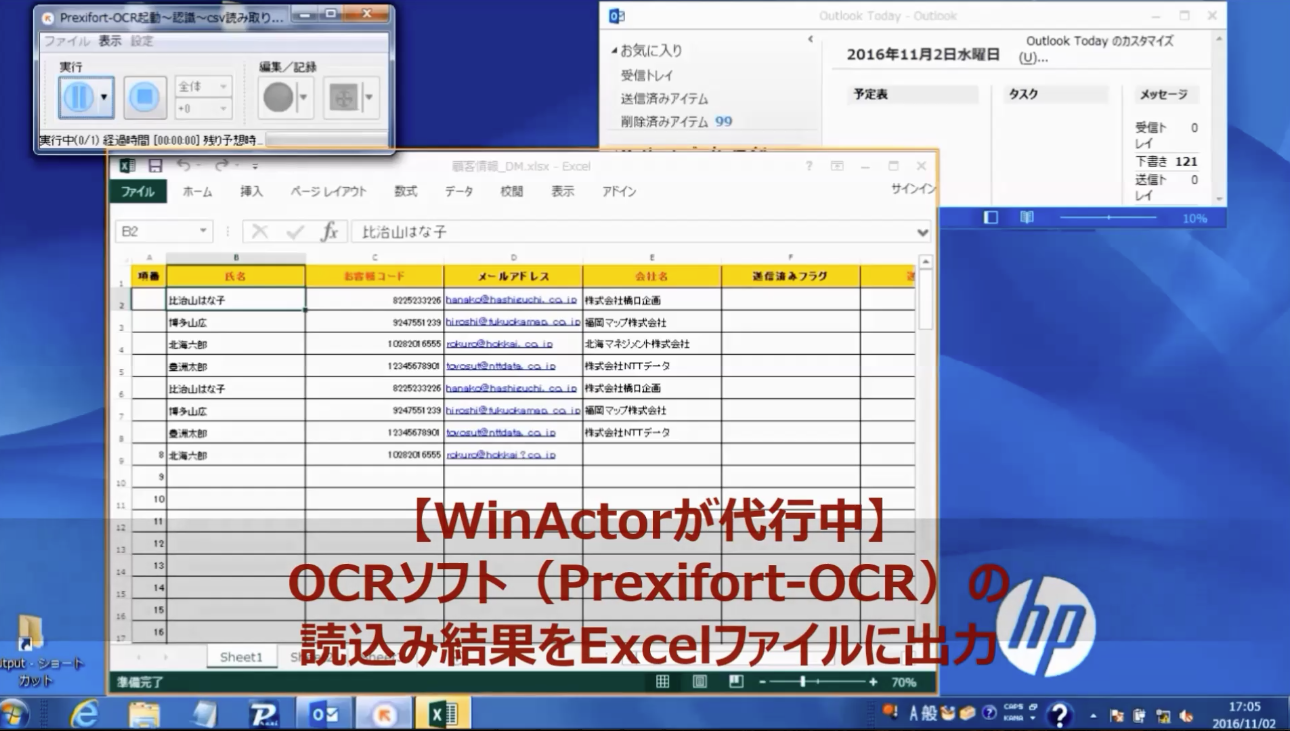
Task: Switch Excel to Normal view icon
Action: tap(662, 682)
